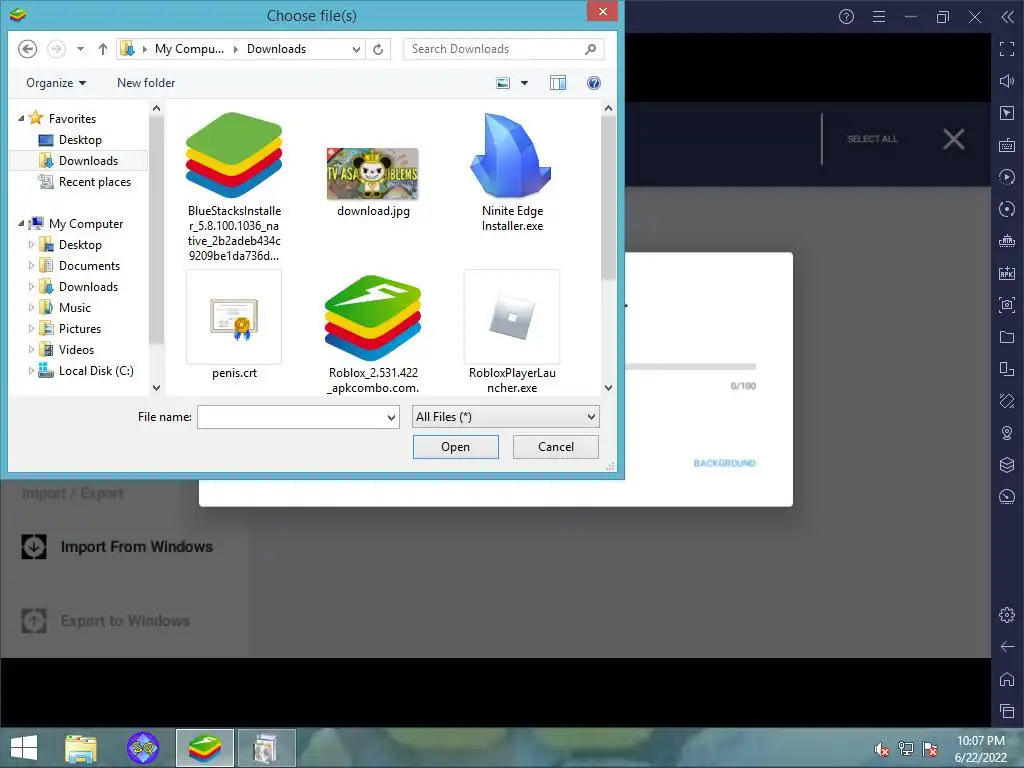Click Import From Windows
This screenshot has height=768, width=1024.
coord(118,547)
